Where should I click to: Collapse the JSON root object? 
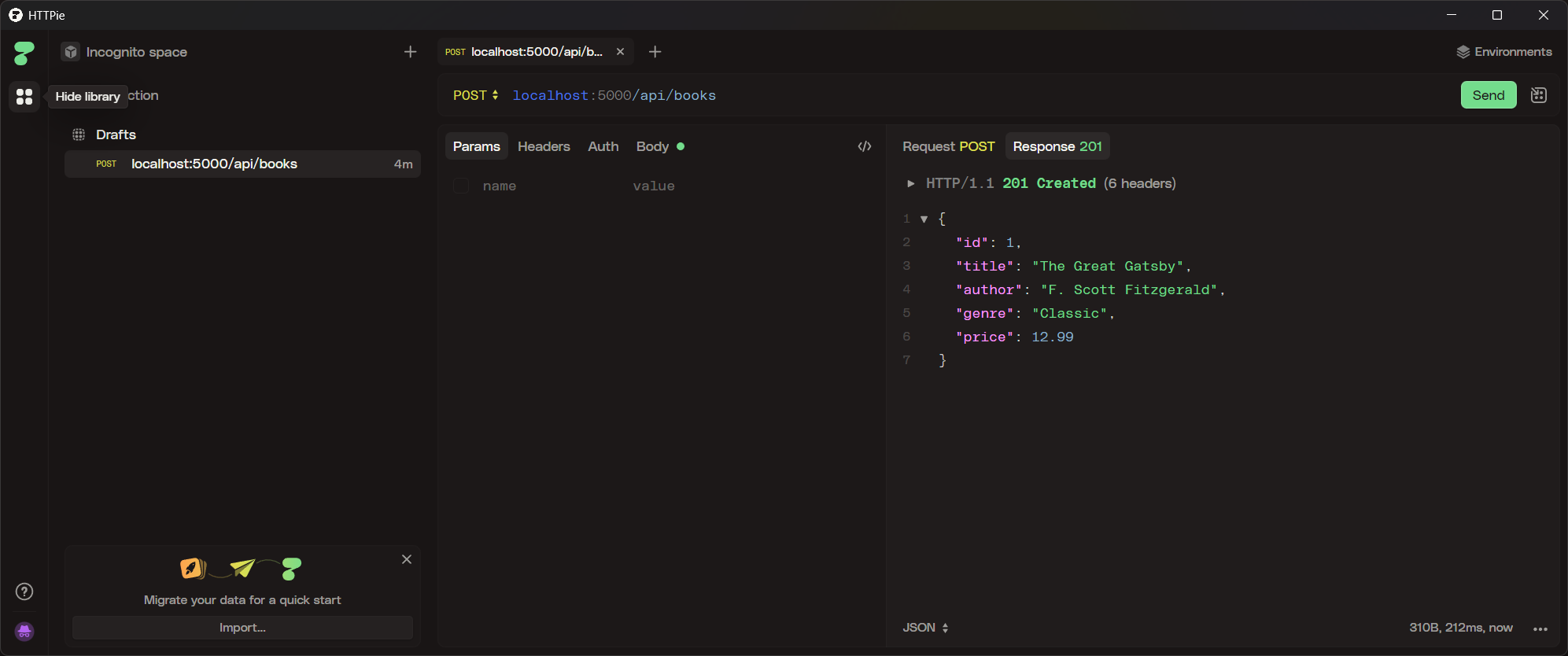pos(924,219)
